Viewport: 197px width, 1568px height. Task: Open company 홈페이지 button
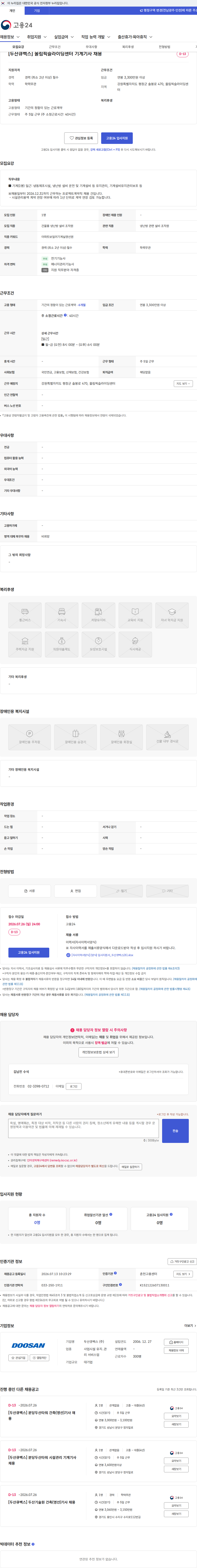click(176, 1342)
